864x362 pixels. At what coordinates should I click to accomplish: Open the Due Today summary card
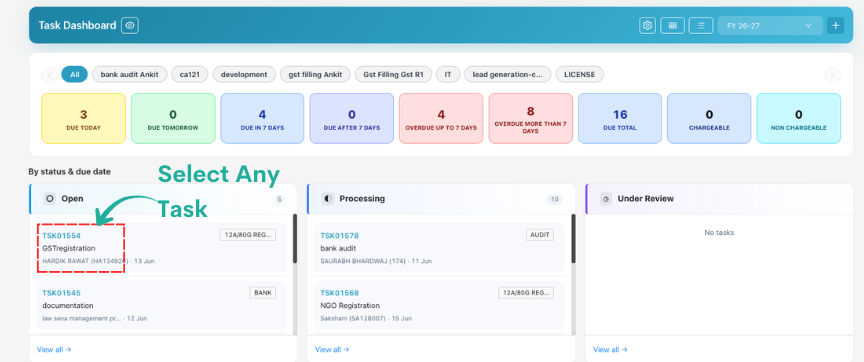point(84,118)
